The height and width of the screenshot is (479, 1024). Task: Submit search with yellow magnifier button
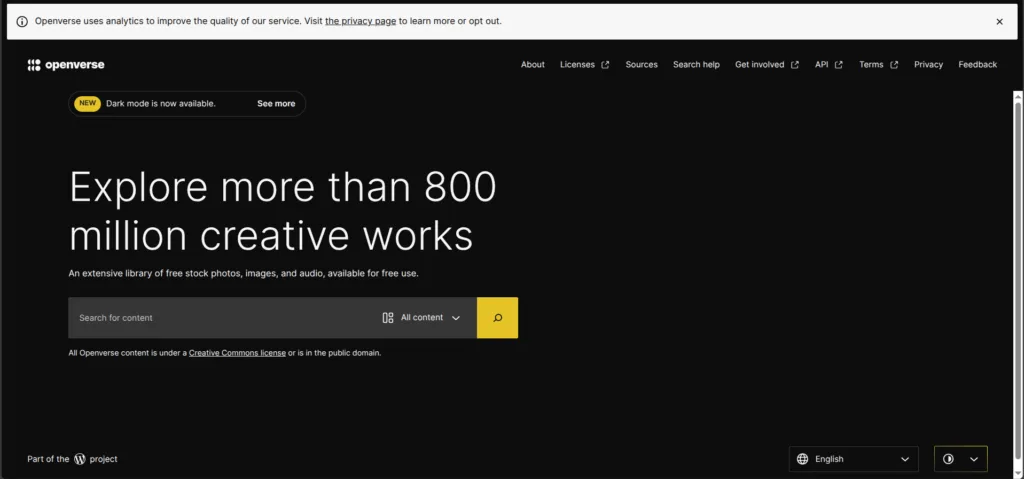pyautogui.click(x=498, y=318)
